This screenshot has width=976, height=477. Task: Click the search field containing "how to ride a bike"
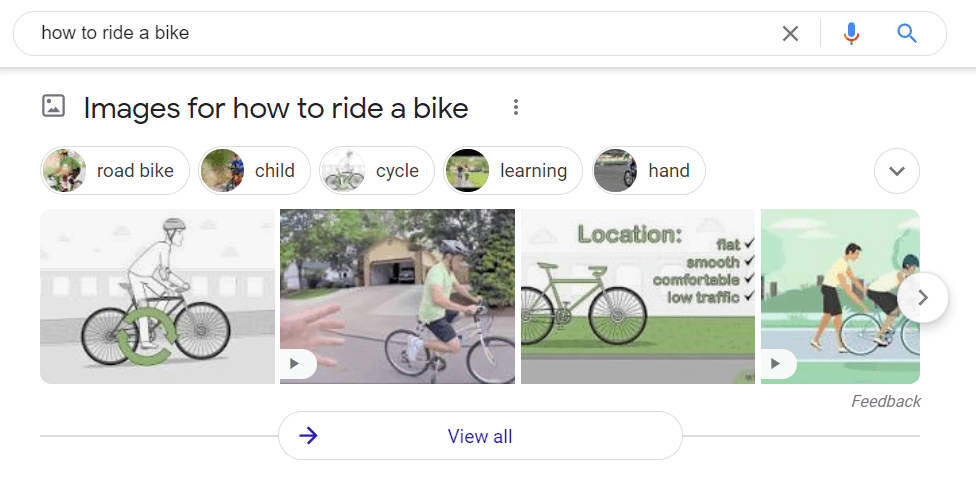(400, 33)
